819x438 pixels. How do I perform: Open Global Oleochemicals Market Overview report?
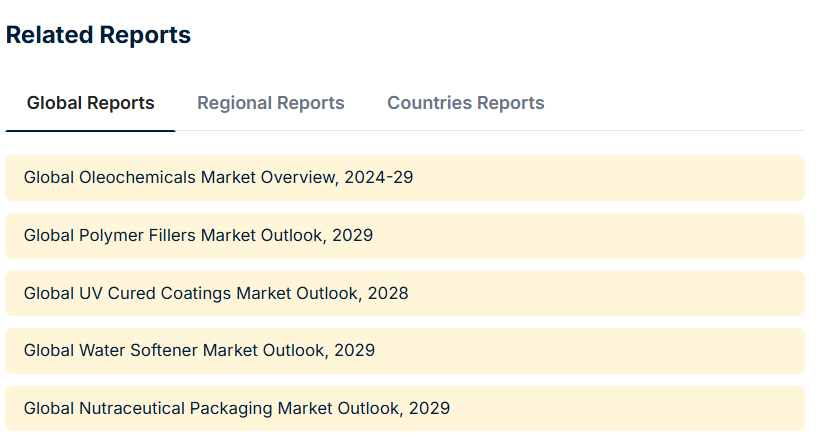218,178
